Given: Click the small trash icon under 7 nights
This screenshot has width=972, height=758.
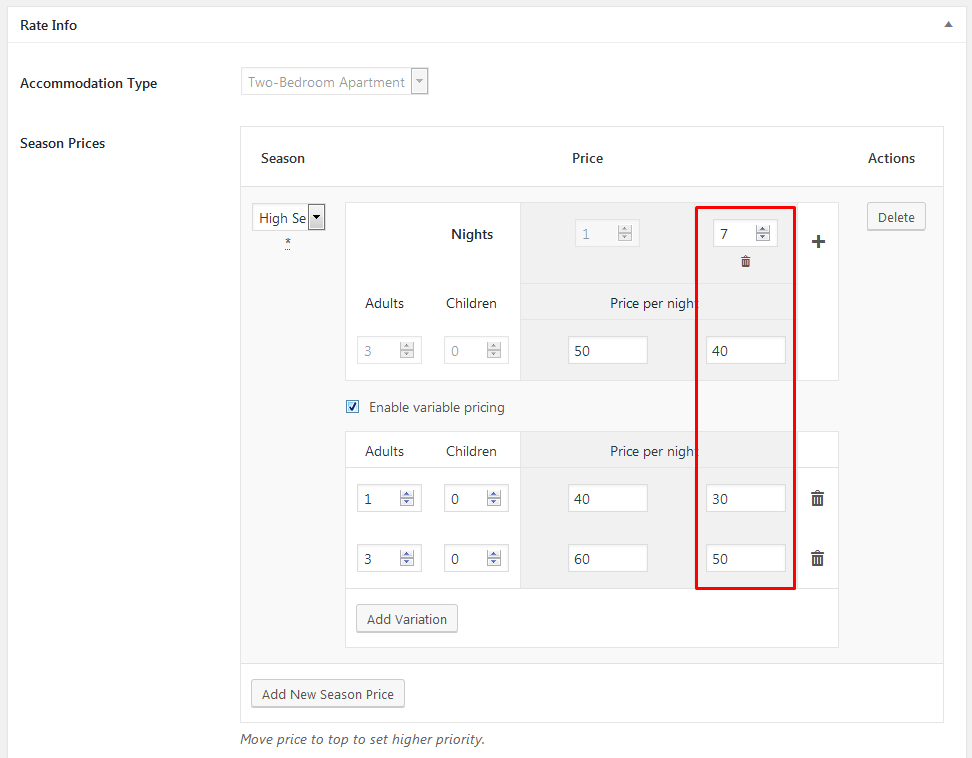Looking at the screenshot, I should 745,262.
